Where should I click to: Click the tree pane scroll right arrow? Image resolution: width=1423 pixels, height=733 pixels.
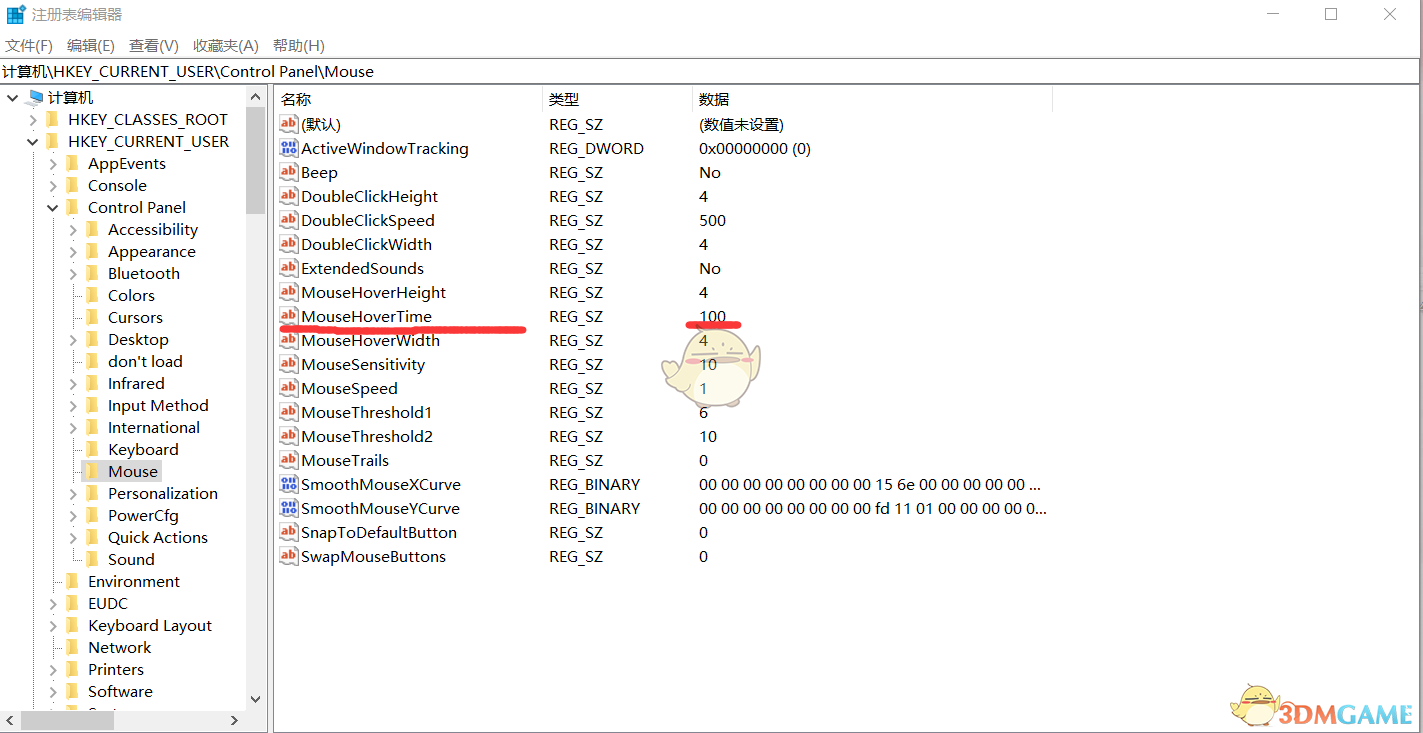(235, 720)
